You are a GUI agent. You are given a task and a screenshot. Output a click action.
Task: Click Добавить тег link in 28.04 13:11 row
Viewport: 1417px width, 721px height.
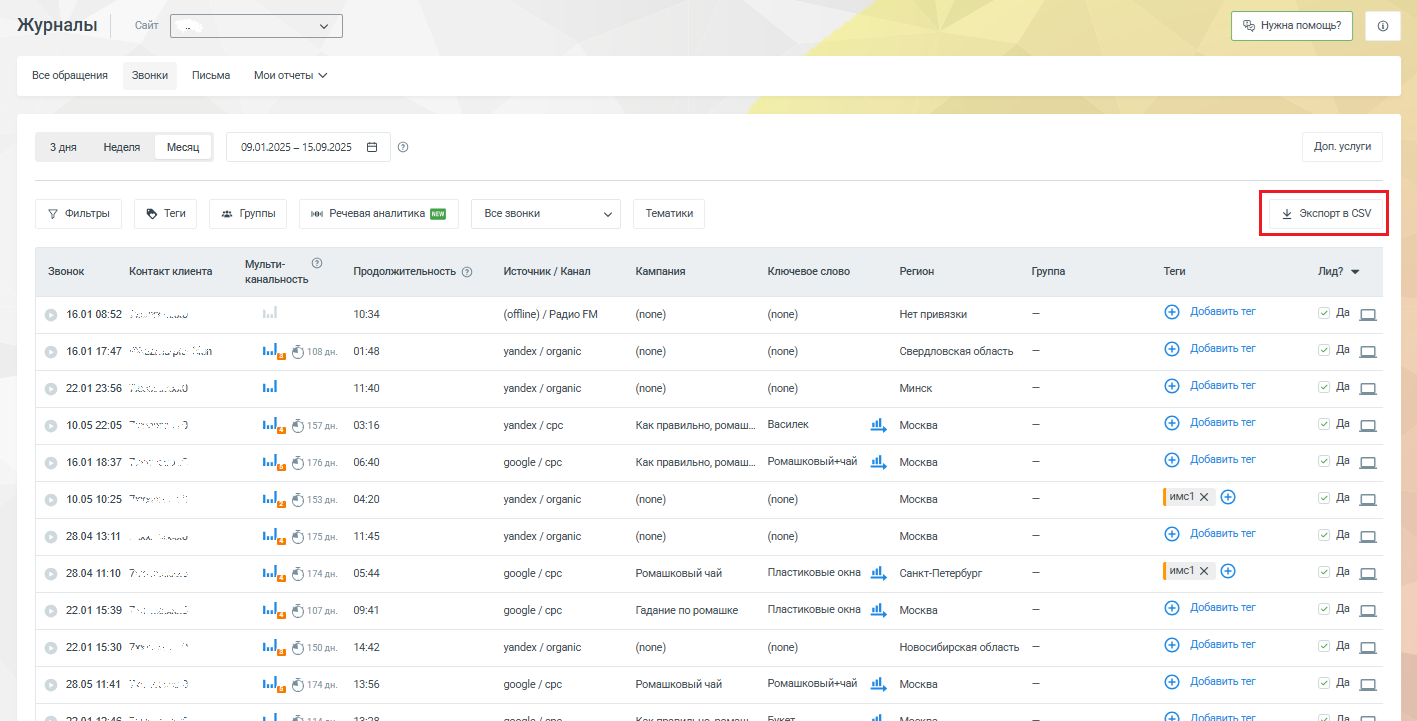[x=1223, y=534]
